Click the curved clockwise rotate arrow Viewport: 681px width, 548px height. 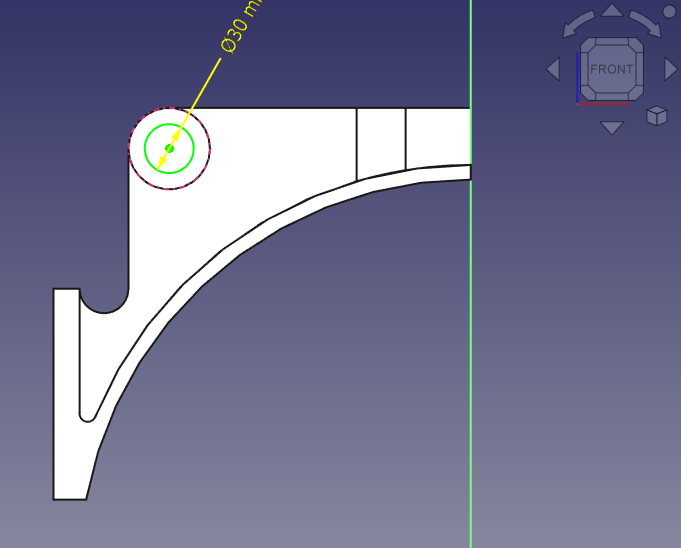click(x=643, y=24)
